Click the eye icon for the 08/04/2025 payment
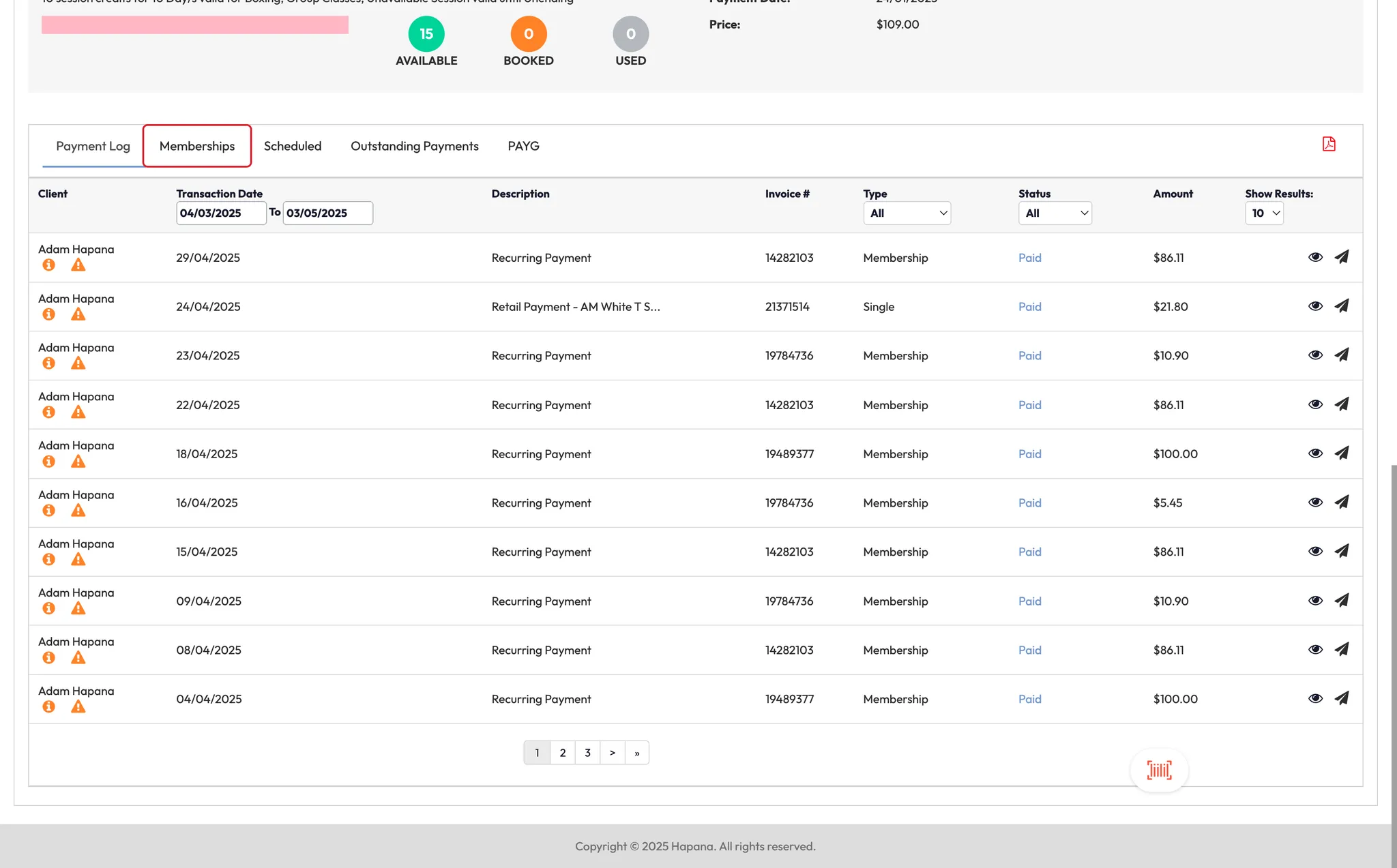This screenshot has height=868, width=1397. pyautogui.click(x=1315, y=649)
